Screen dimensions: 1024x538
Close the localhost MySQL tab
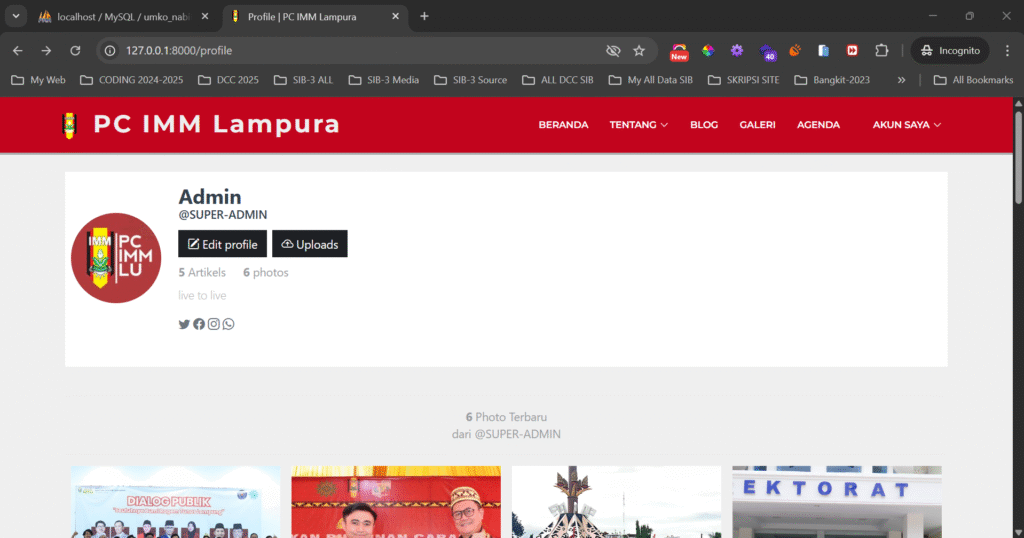pos(205,16)
